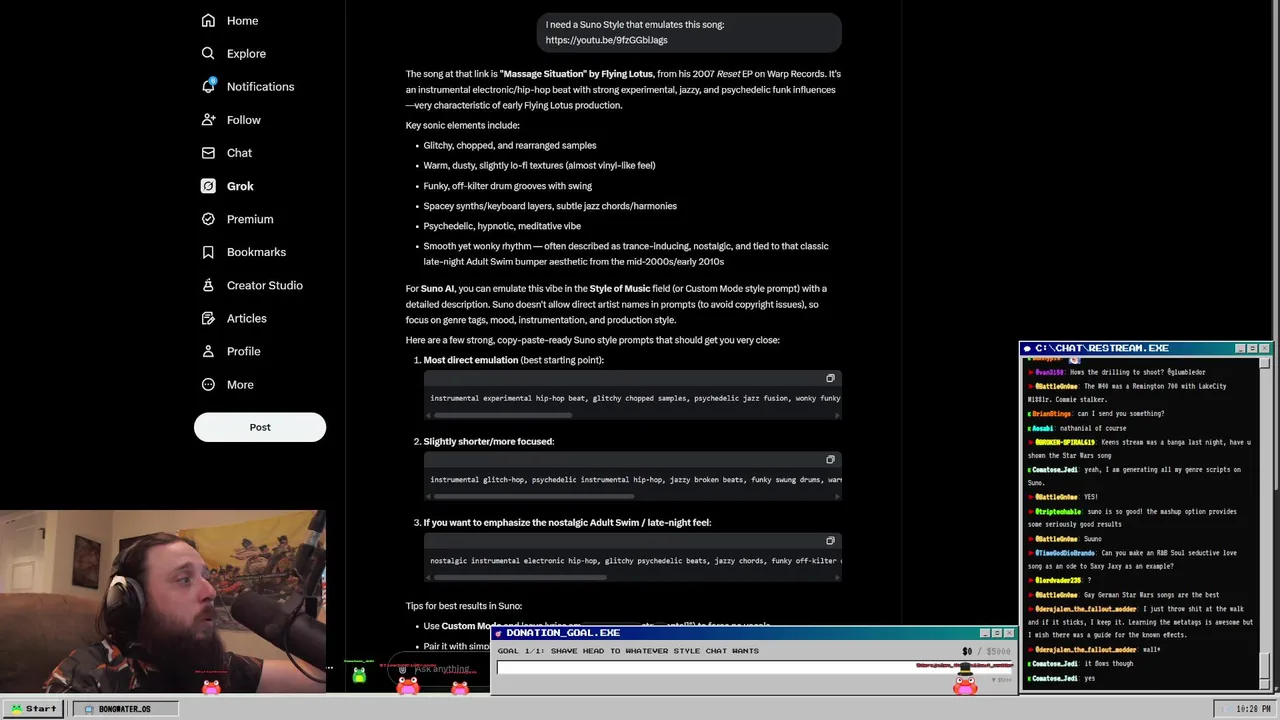This screenshot has width=1280, height=720.
Task: Click 'Glitchy, chopped, and rearranged samples' bullet
Action: (510, 145)
